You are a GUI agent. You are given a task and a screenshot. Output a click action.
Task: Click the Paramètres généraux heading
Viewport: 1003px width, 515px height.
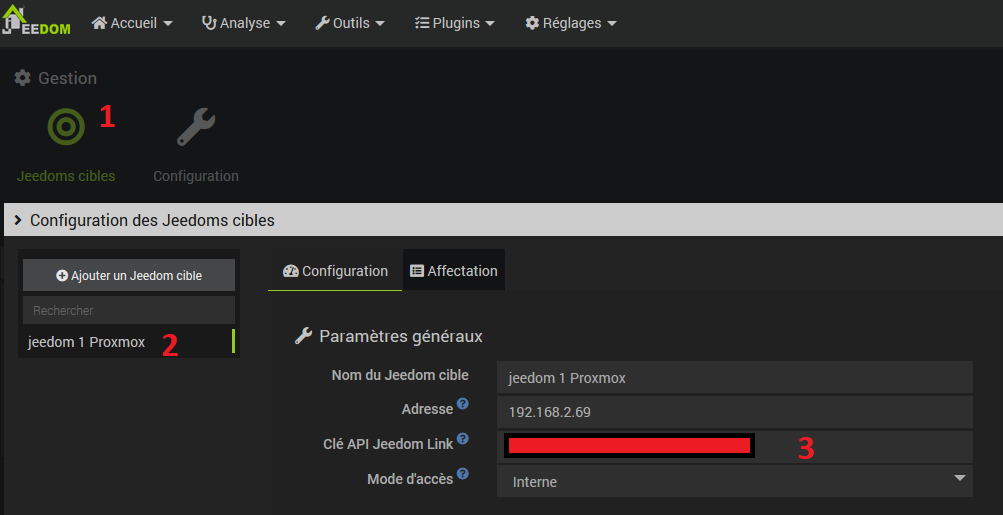coord(400,337)
